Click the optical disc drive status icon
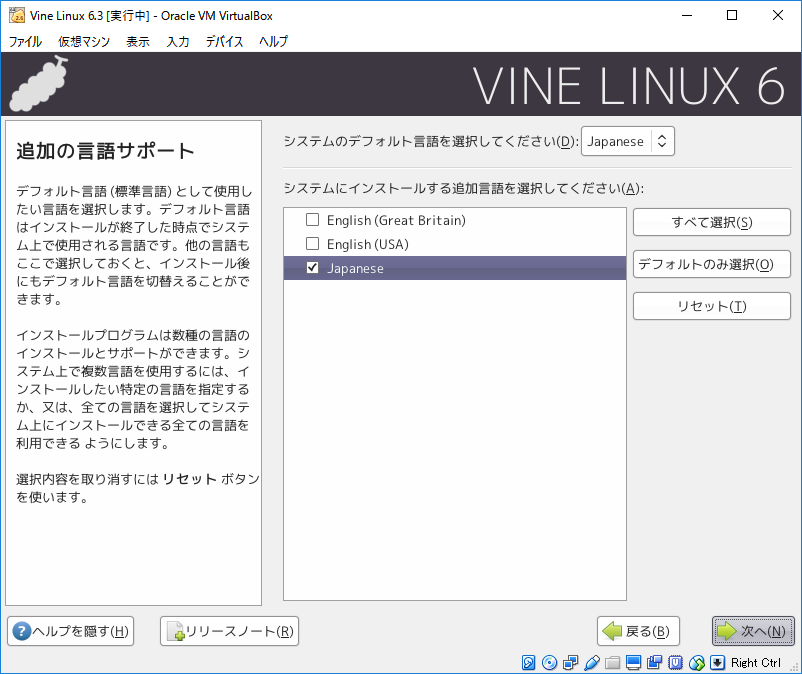 [x=549, y=663]
